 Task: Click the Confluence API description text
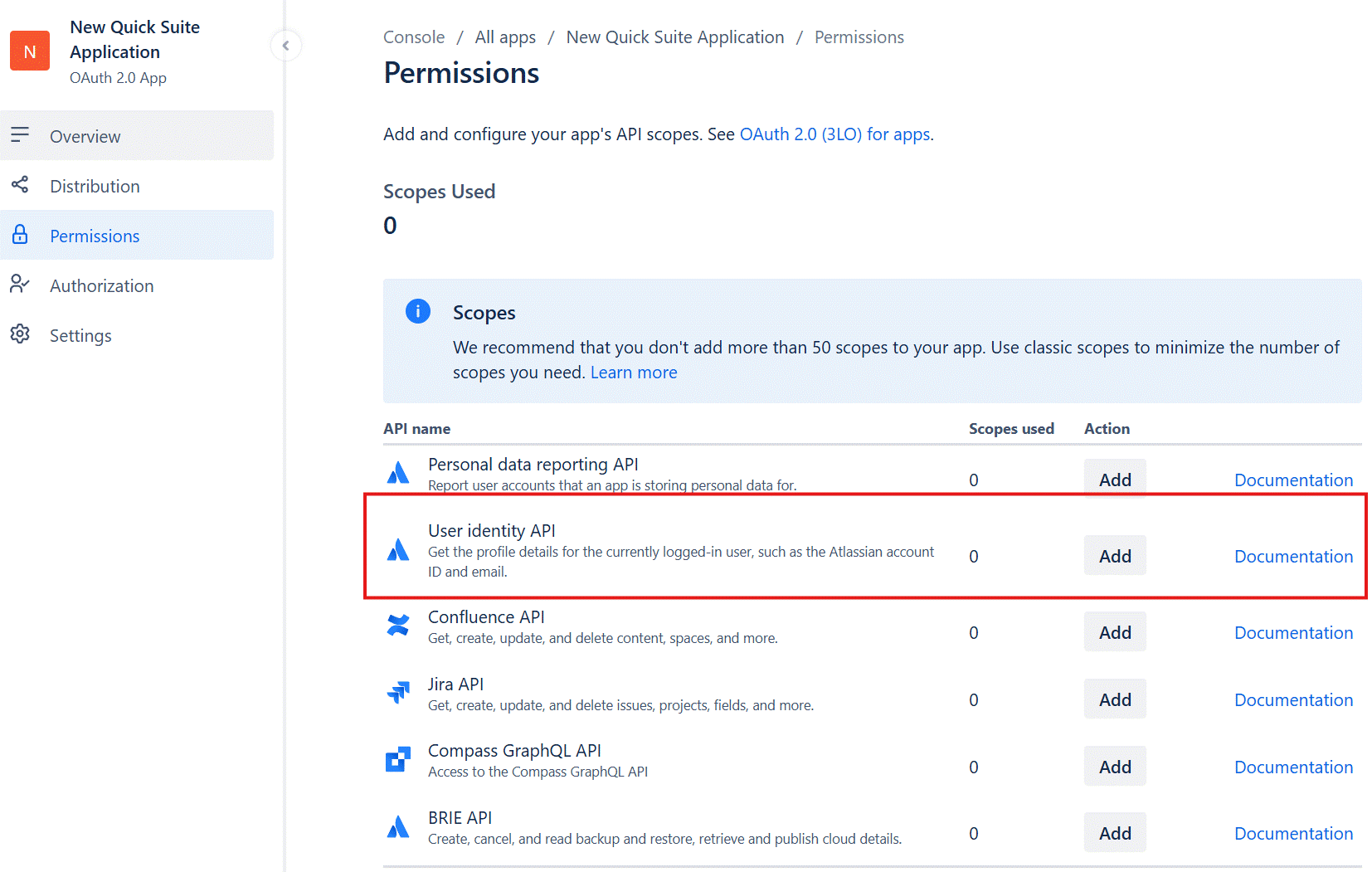click(602, 638)
